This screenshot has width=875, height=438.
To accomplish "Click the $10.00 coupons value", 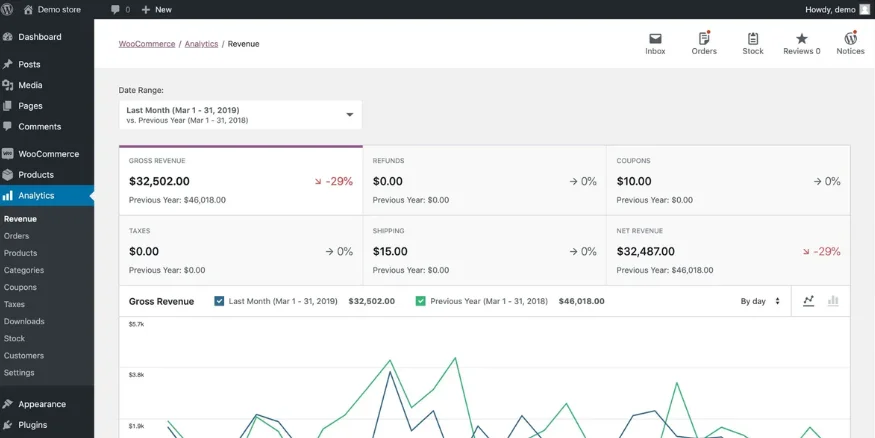I will 634,181.
